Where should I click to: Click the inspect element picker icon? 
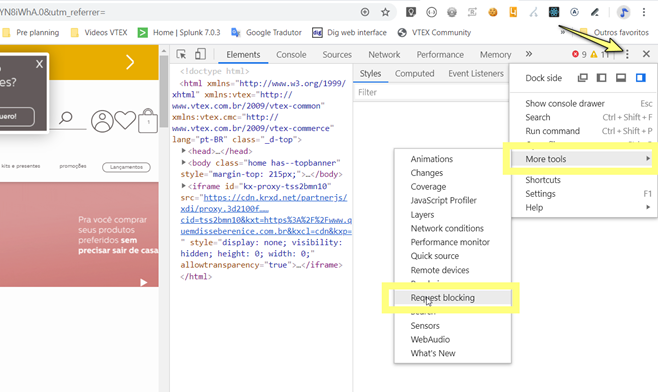coord(181,54)
